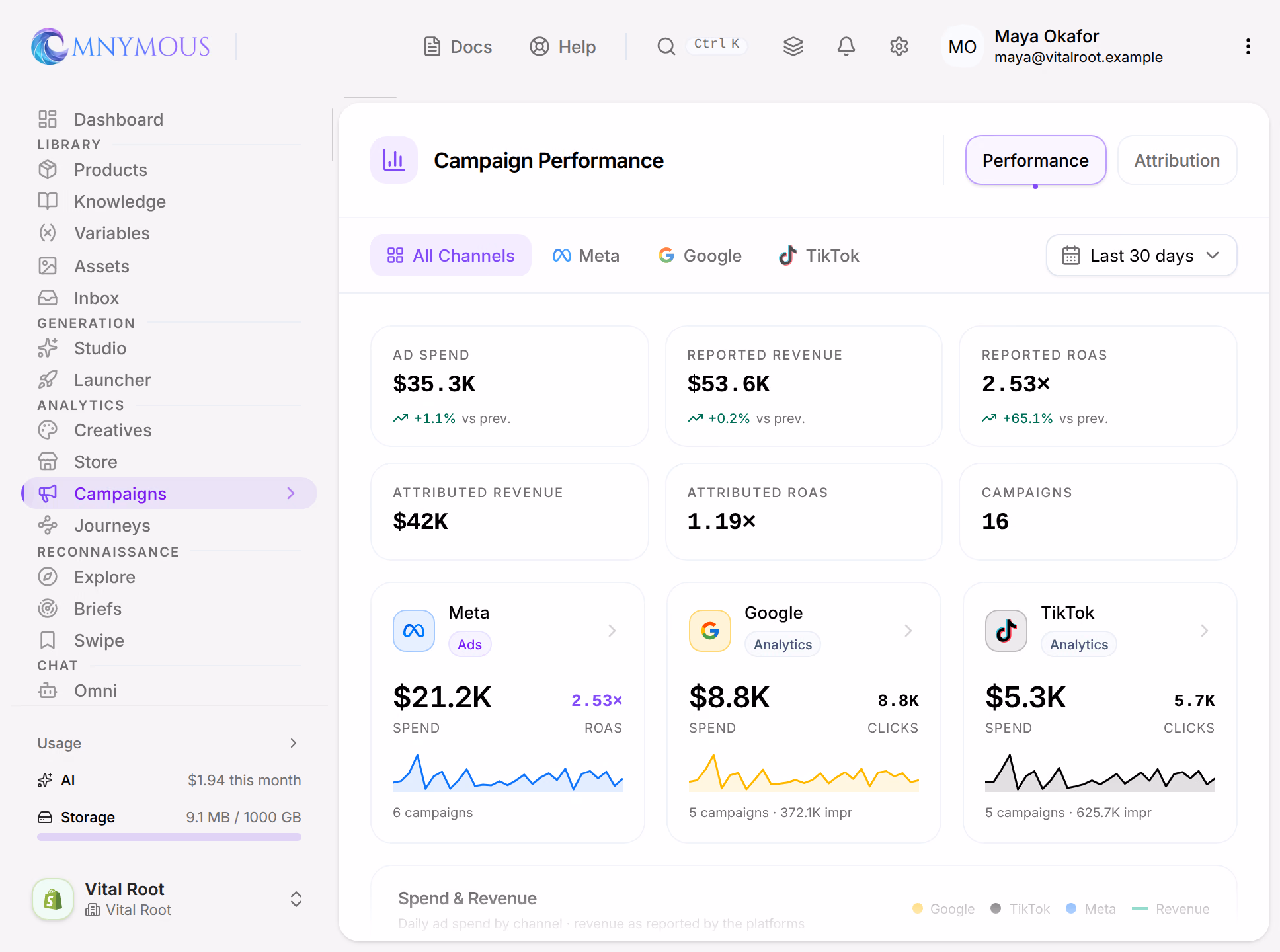Open Meta card details chevron
Viewport: 1280px width, 952px height.
(x=612, y=631)
